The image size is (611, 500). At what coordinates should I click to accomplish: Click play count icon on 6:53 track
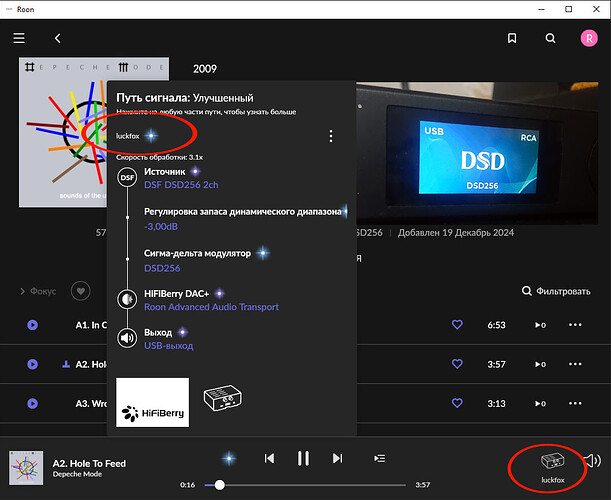pos(540,325)
